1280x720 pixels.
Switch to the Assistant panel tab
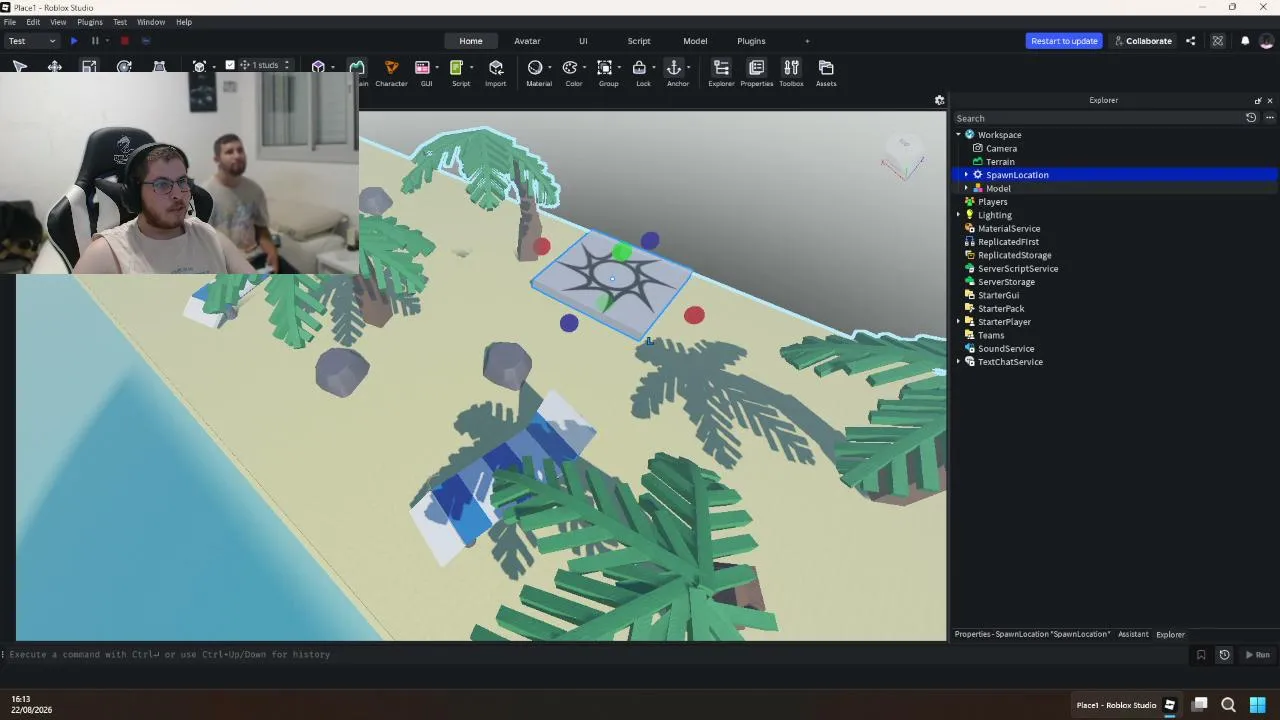click(1133, 634)
